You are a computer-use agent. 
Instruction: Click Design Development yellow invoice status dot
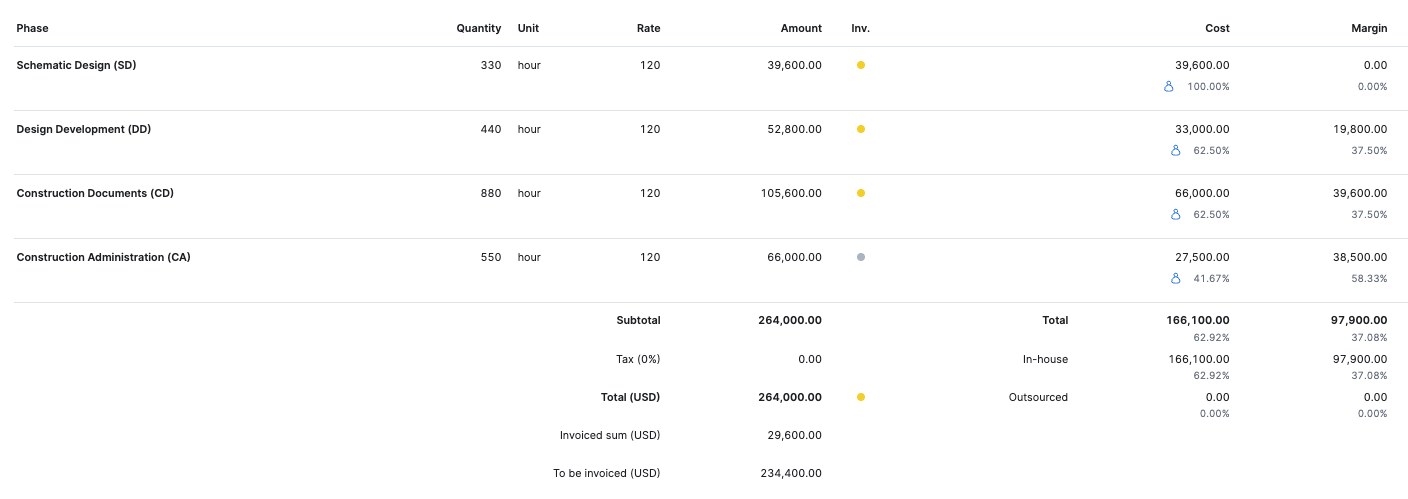coord(861,129)
